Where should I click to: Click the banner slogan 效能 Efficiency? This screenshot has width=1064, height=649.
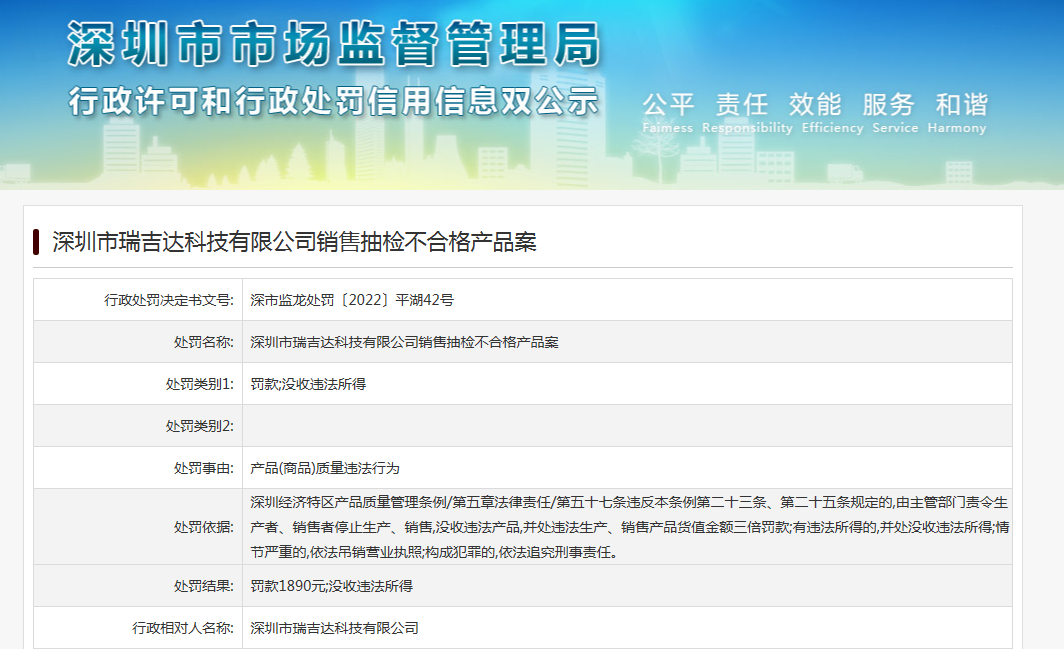832,113
